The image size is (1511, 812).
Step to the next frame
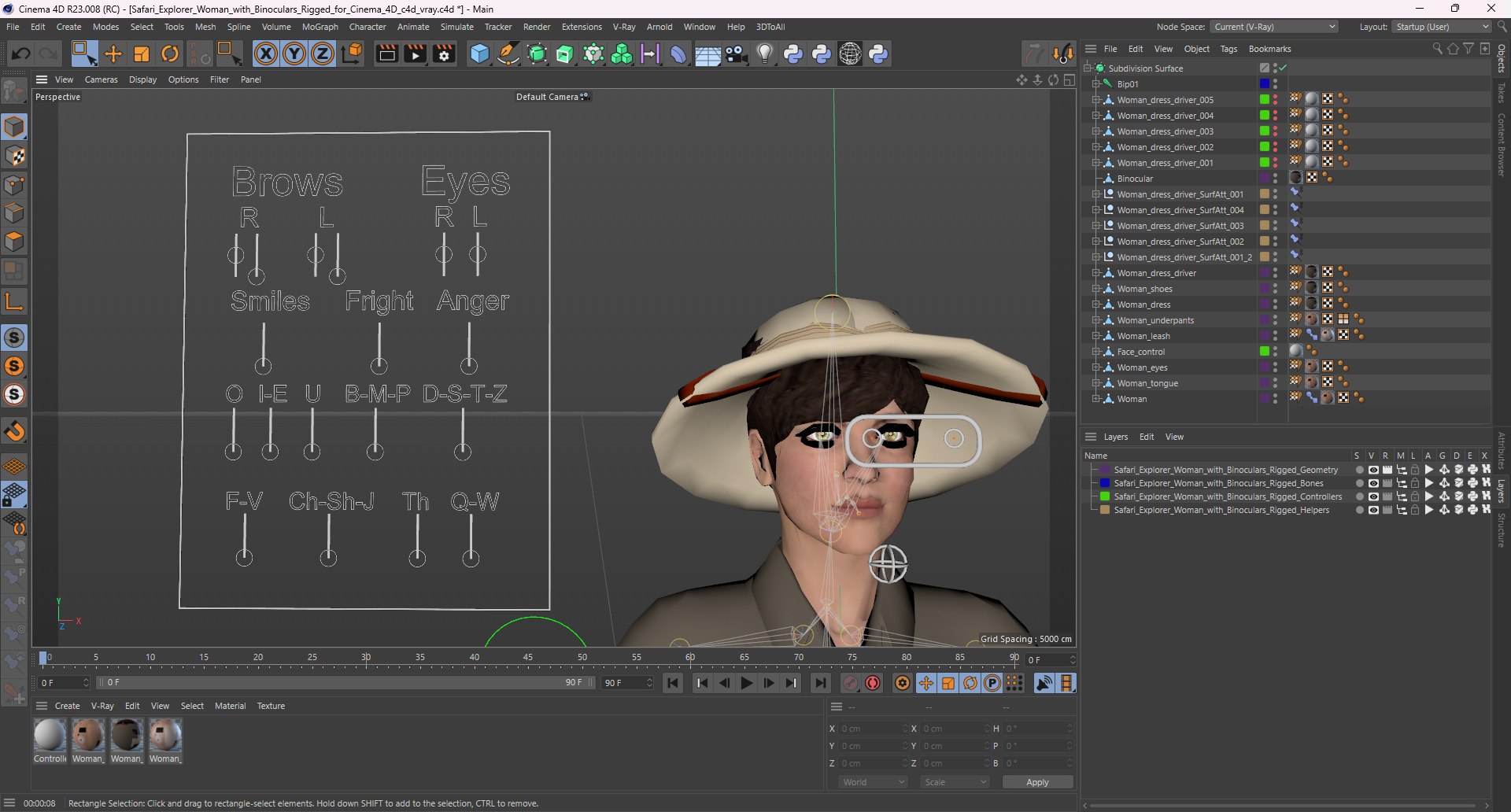coord(769,683)
